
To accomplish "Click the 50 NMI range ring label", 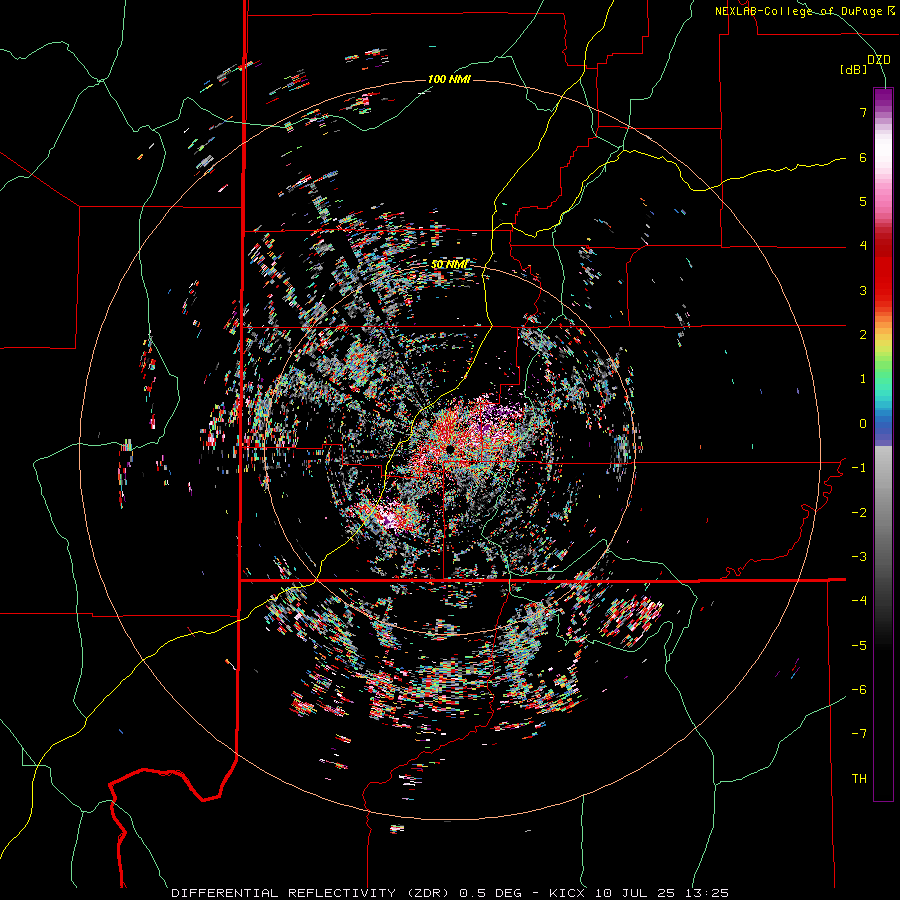I will (449, 265).
